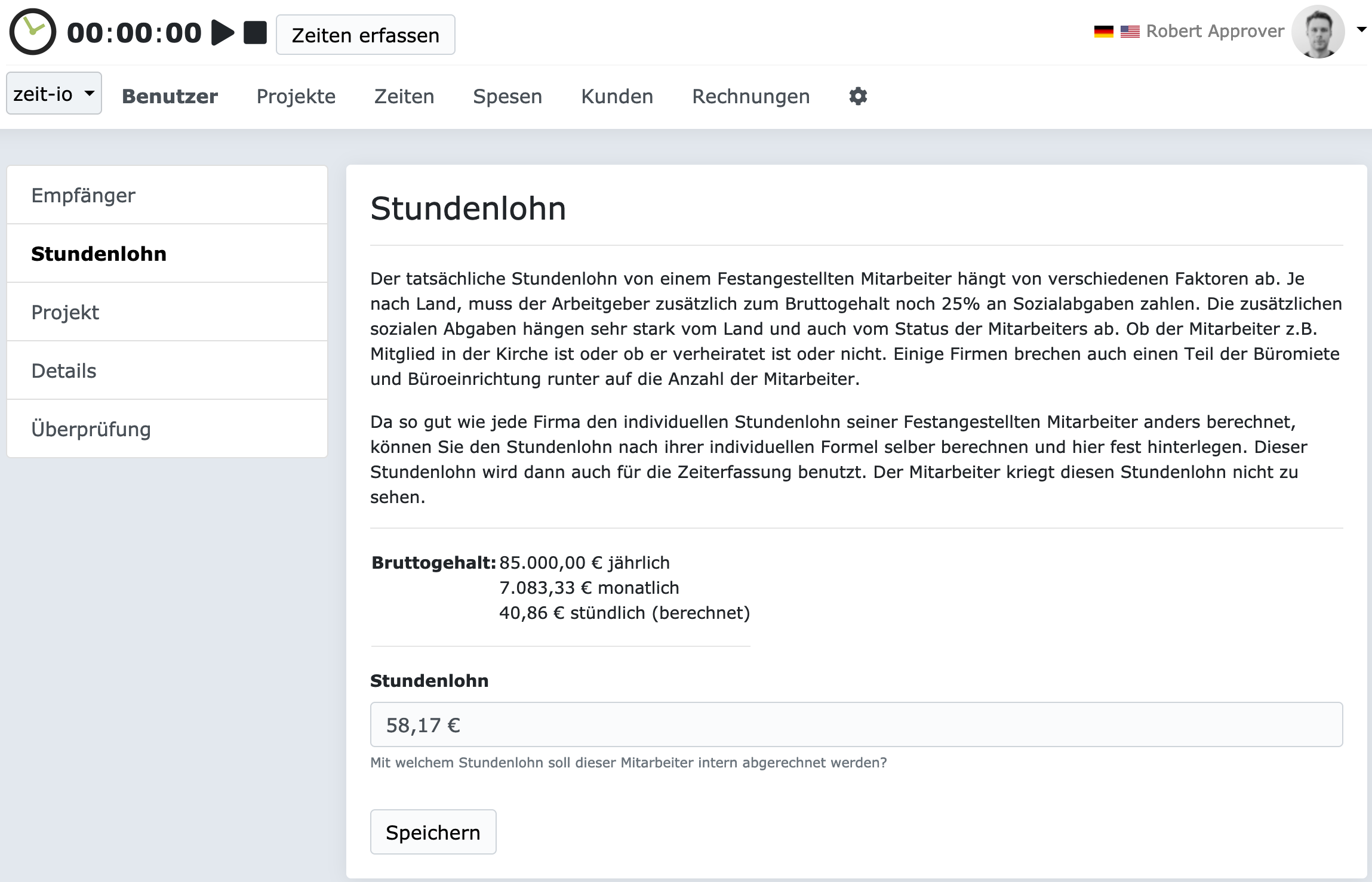The height and width of the screenshot is (882, 1372).
Task: Open Robert Approver's profile picture
Action: [1320, 31]
